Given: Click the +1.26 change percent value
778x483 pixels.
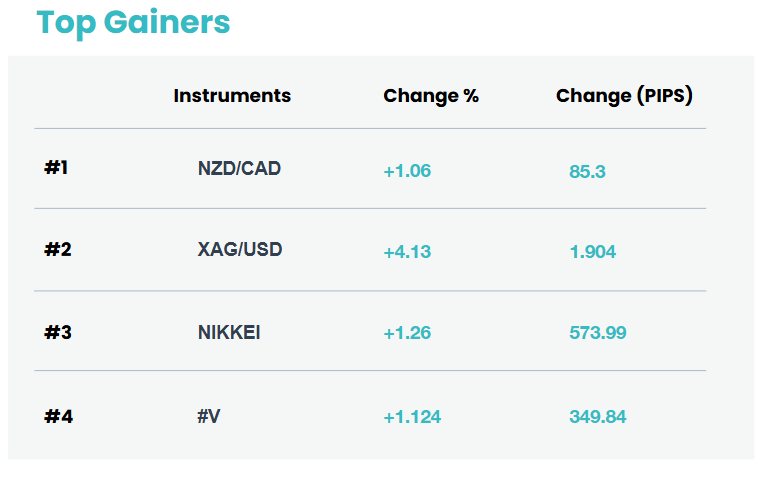Looking at the screenshot, I should (x=407, y=333).
